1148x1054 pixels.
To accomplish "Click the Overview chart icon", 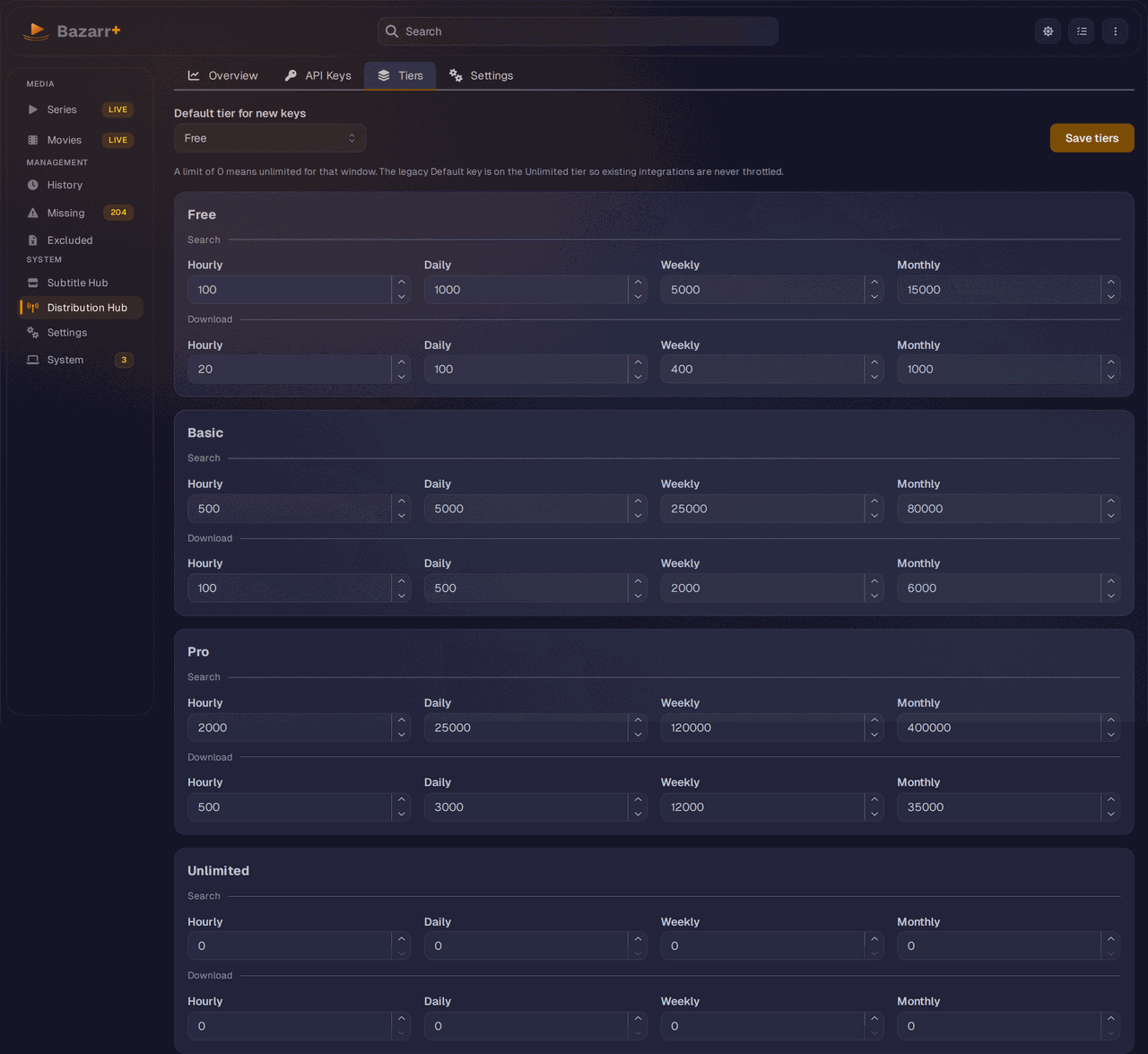I will [194, 75].
